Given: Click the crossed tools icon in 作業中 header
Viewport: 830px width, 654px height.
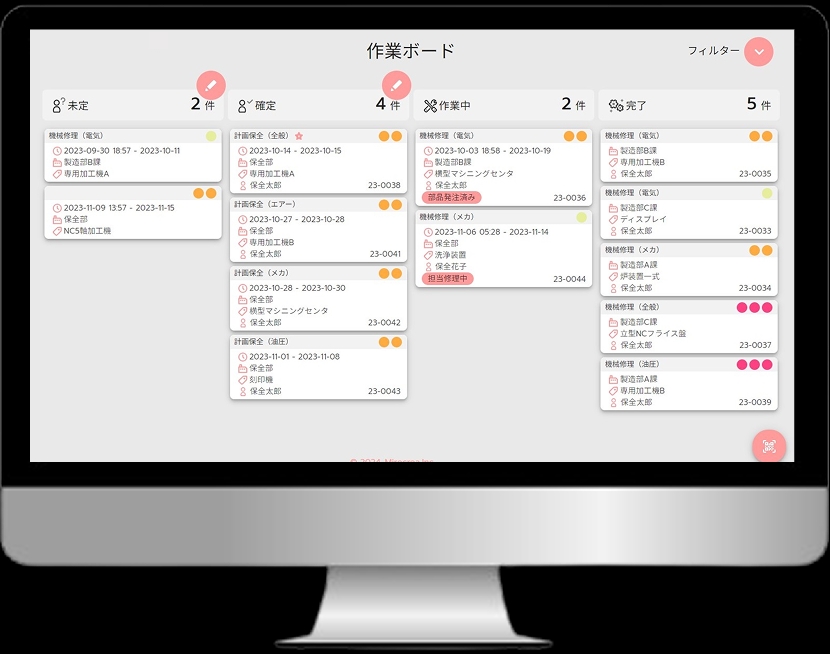Looking at the screenshot, I should click(428, 103).
